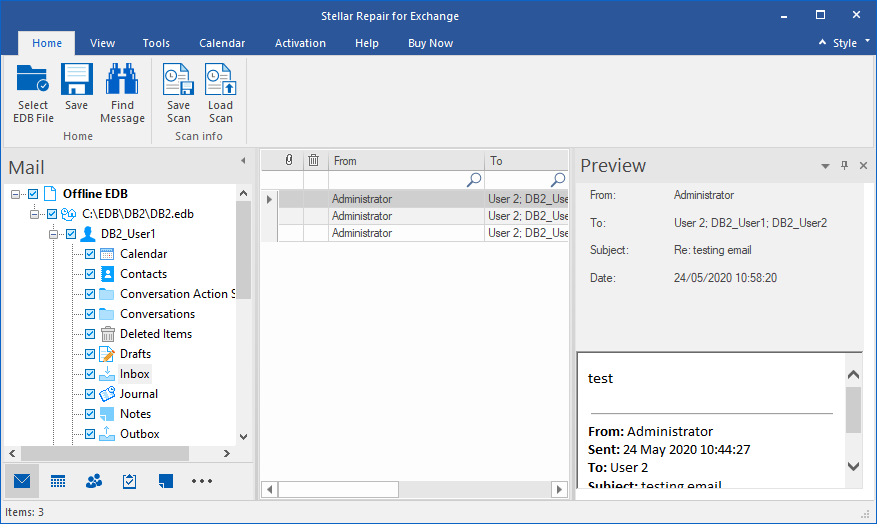This screenshot has width=877, height=524.
Task: Click the Drafts pencil icon in tree
Action: point(107,354)
